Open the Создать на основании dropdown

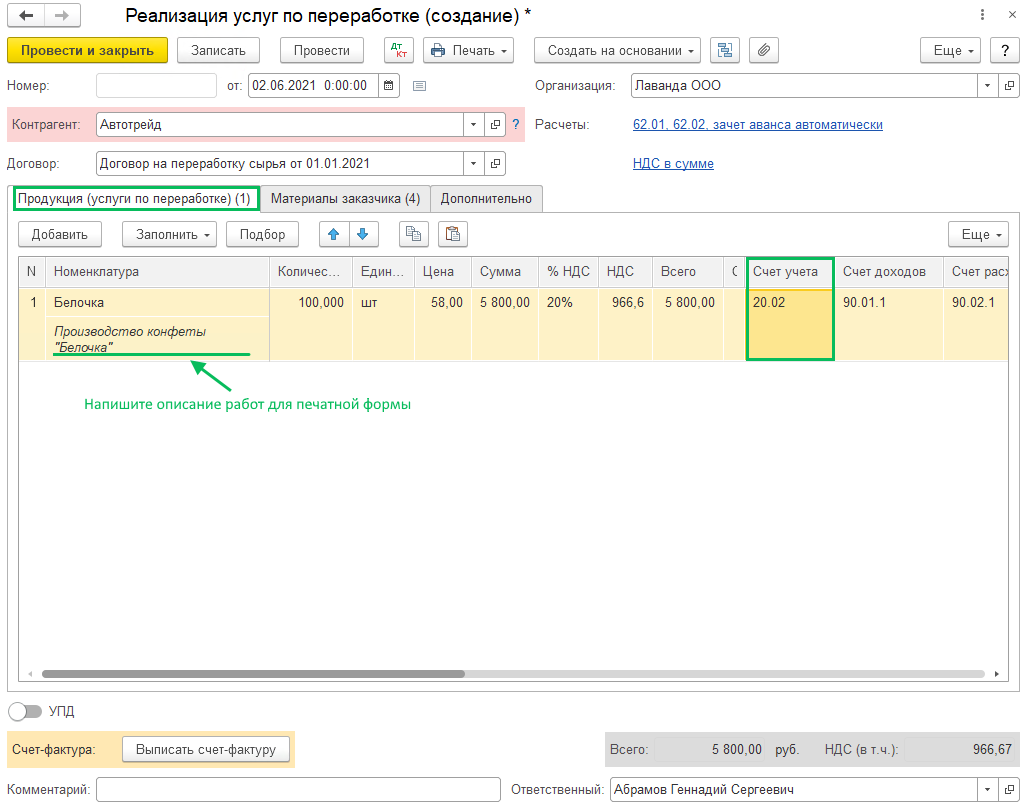[x=617, y=50]
